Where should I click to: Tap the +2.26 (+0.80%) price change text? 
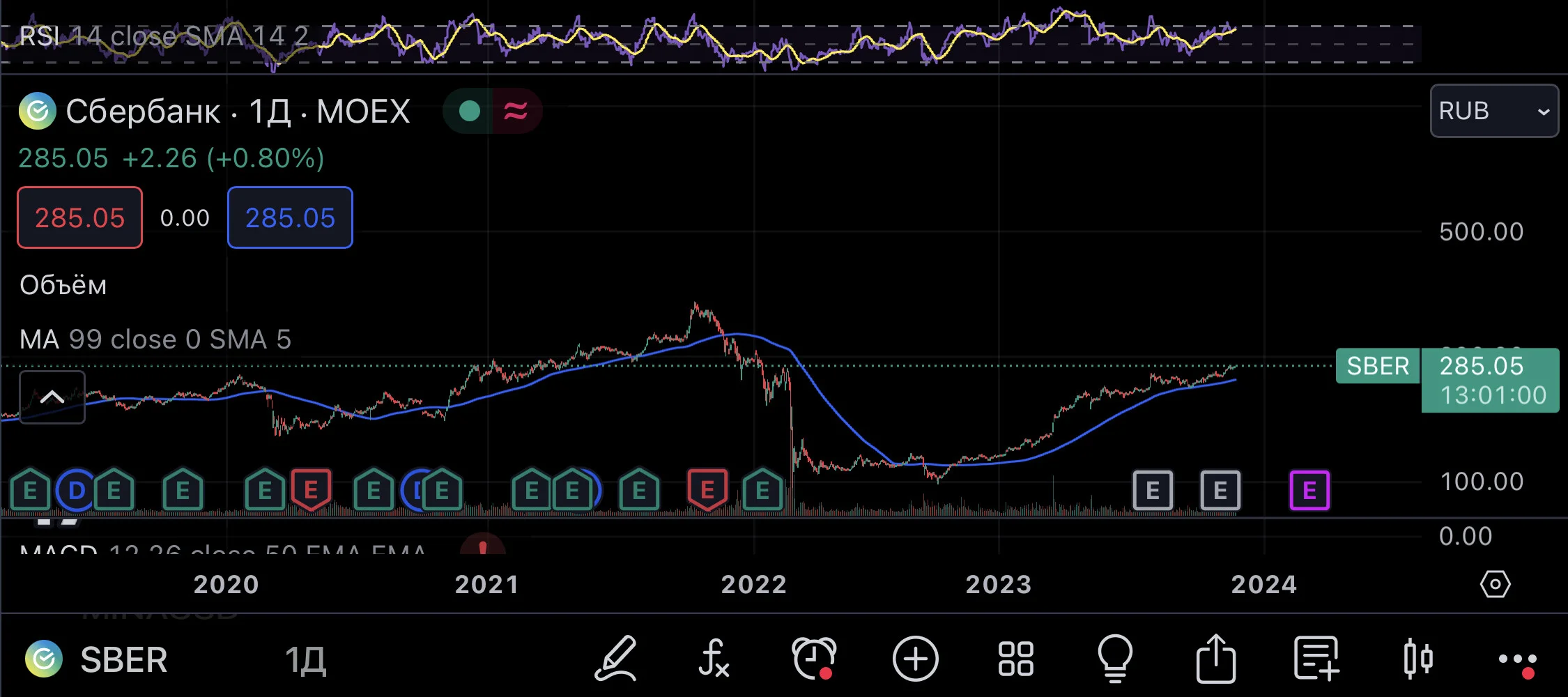tap(223, 158)
